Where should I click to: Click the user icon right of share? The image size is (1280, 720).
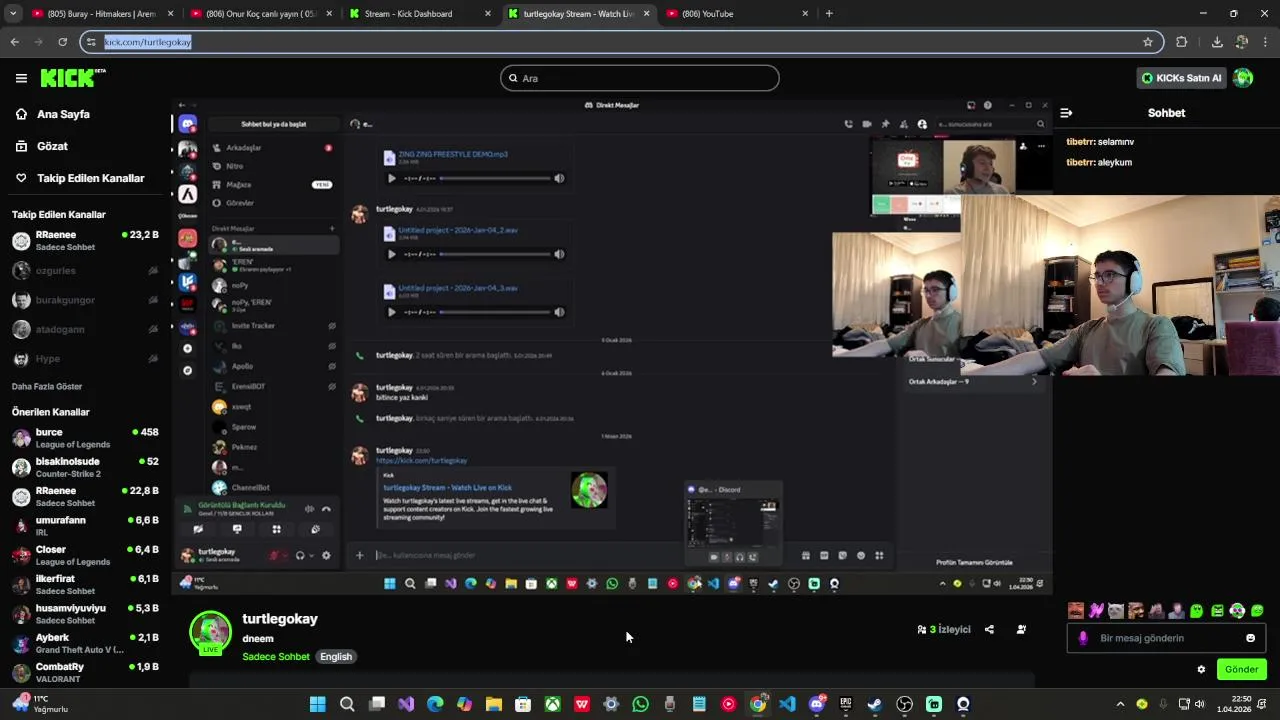(x=1021, y=629)
